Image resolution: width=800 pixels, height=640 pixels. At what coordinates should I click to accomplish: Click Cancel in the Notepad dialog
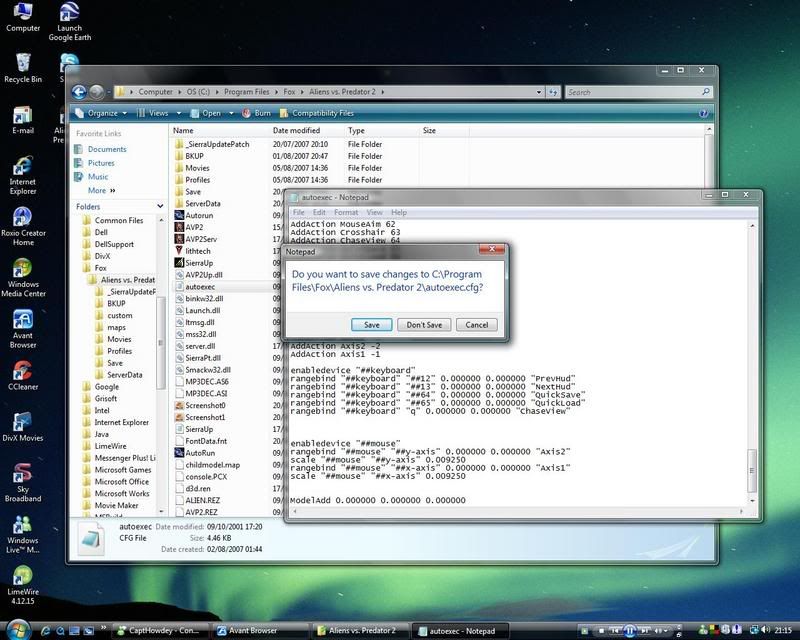pyautogui.click(x=477, y=325)
